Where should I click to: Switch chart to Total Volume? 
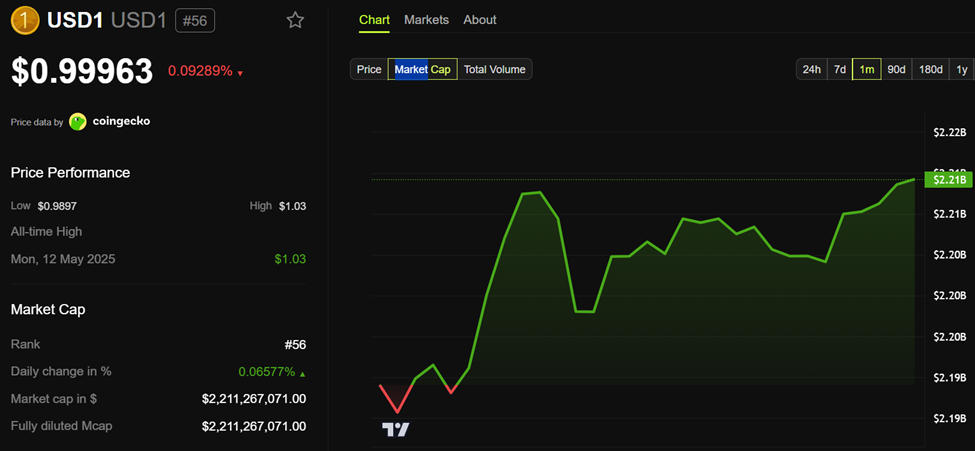[x=494, y=69]
